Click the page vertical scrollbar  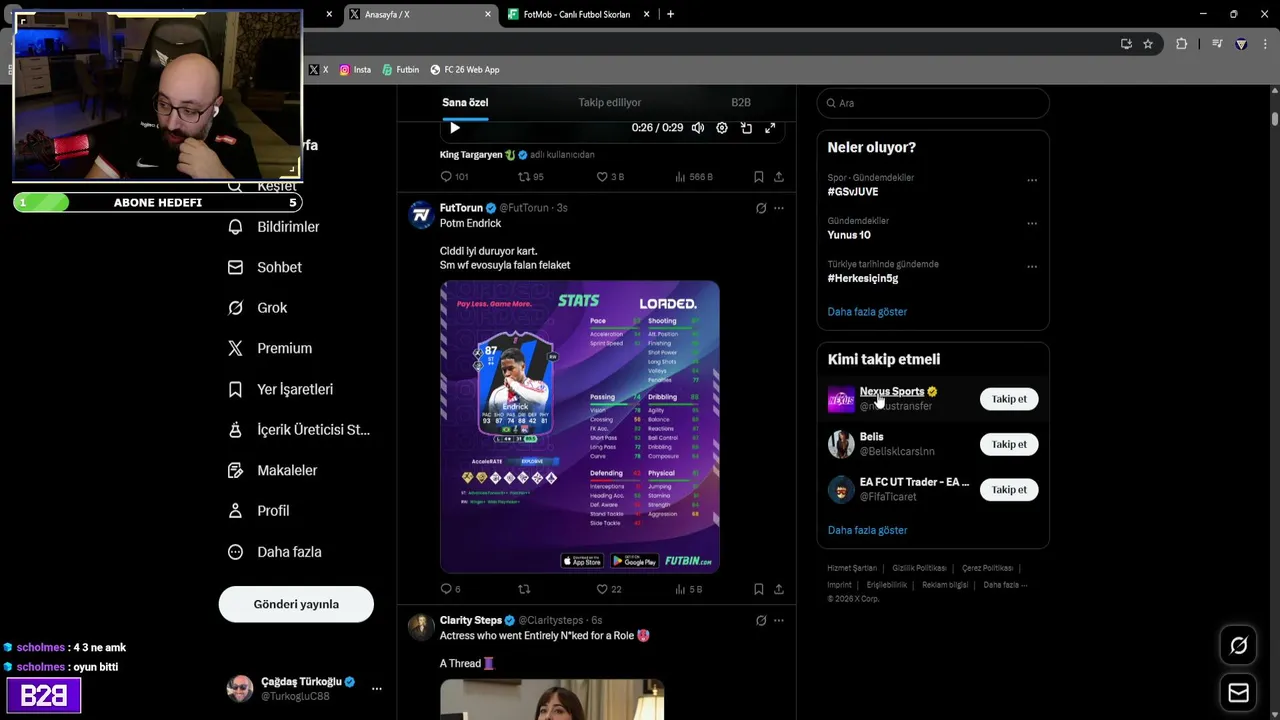(x=1275, y=118)
